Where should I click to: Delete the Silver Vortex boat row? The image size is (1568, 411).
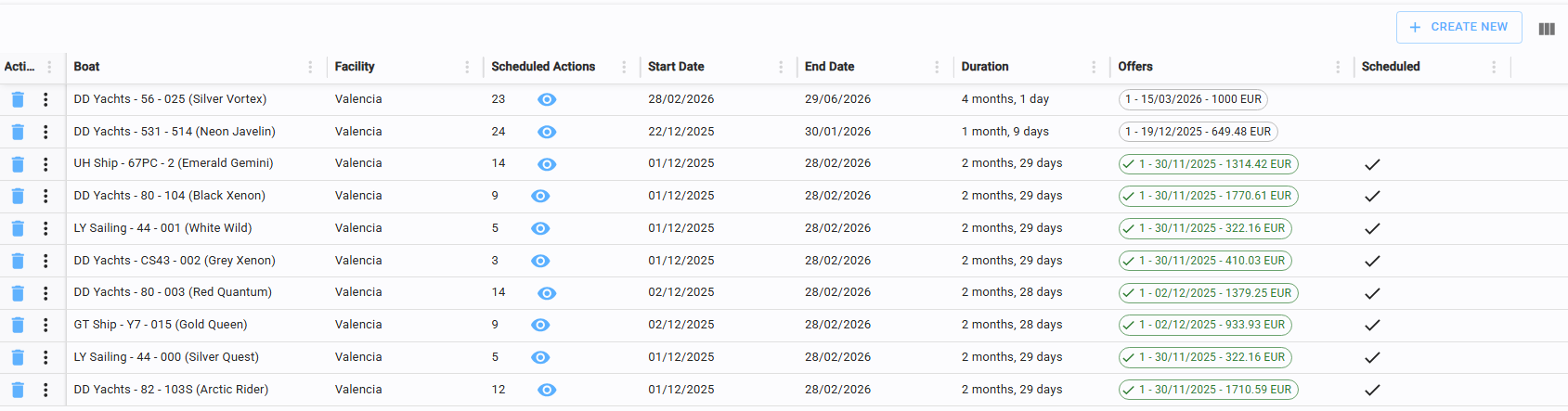click(18, 100)
